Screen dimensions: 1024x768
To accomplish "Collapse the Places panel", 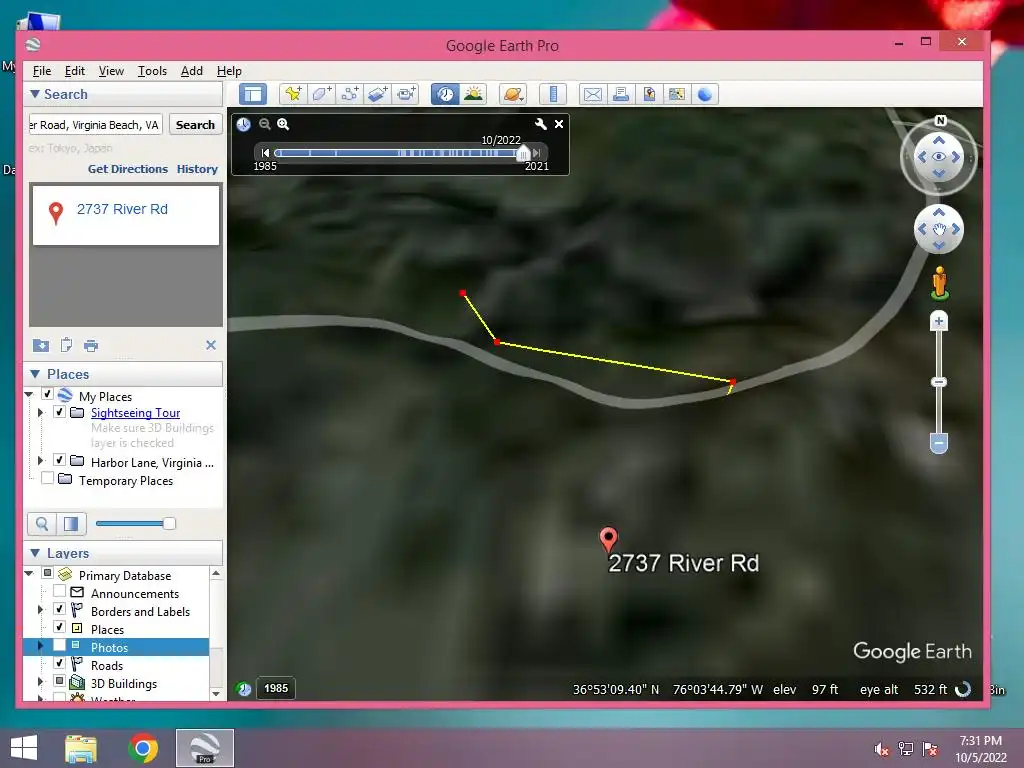I will click(x=35, y=374).
